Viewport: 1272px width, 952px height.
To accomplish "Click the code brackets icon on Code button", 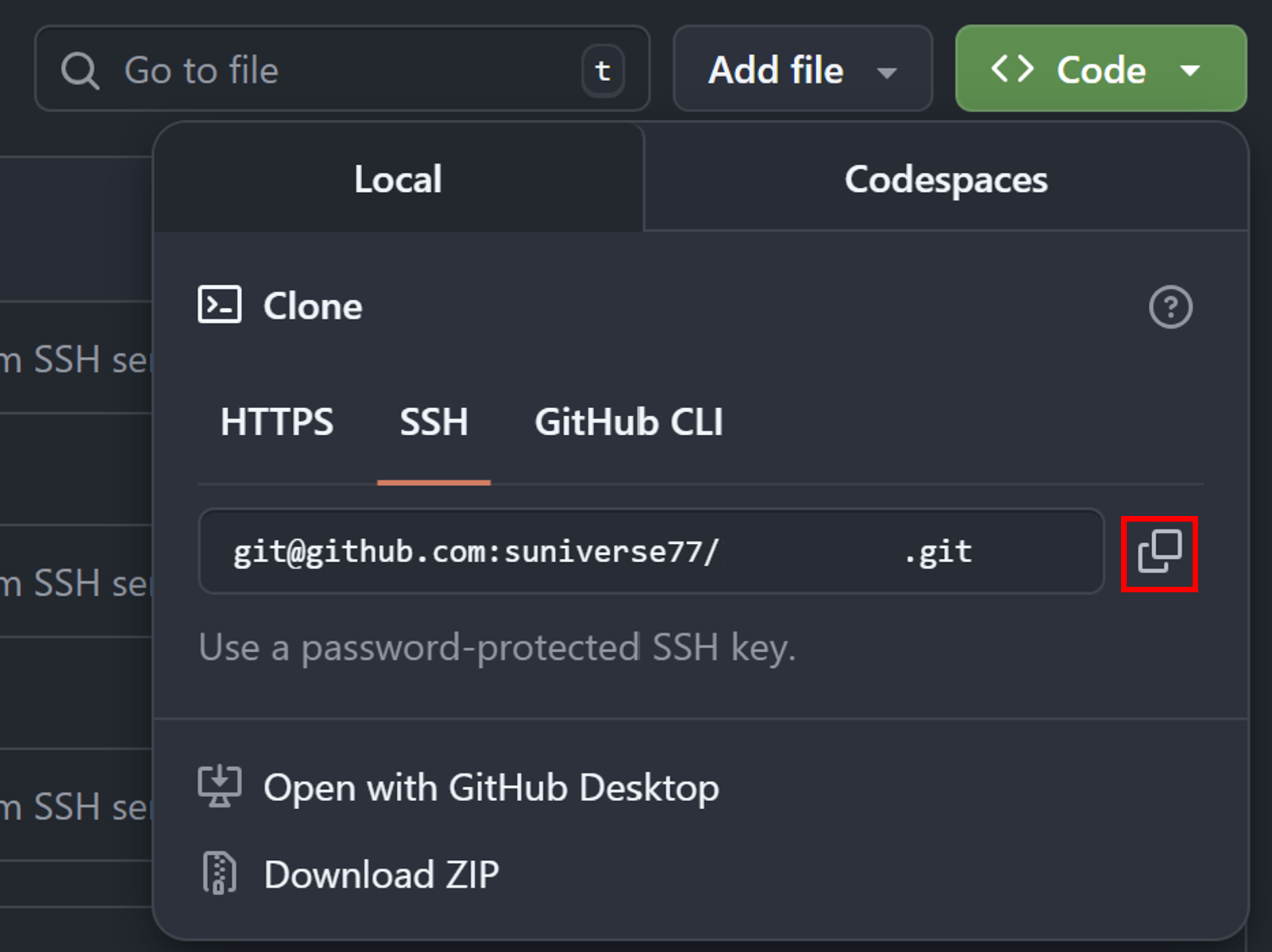I will (x=1012, y=69).
